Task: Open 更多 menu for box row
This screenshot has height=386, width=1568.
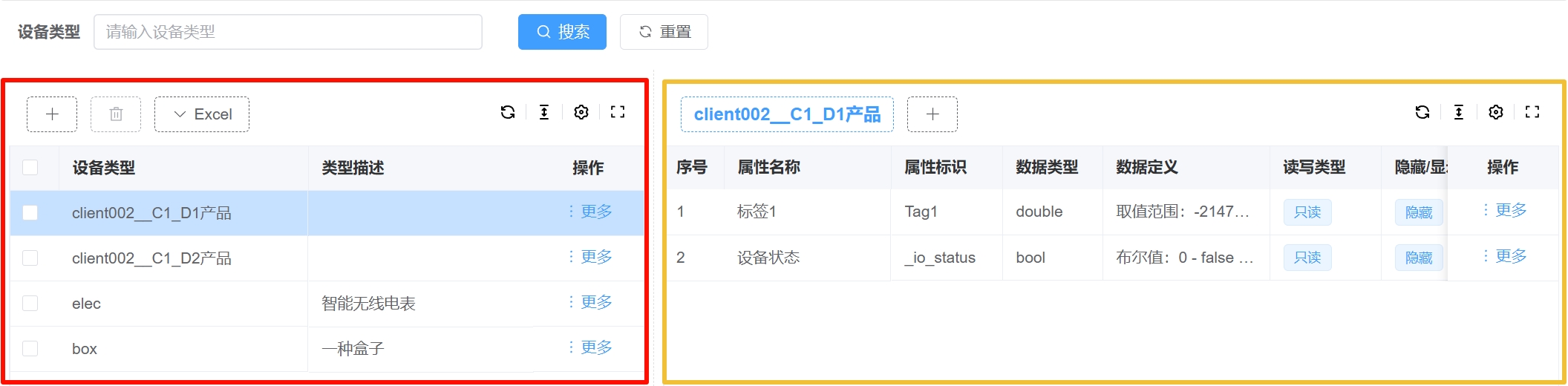Action: click(591, 347)
